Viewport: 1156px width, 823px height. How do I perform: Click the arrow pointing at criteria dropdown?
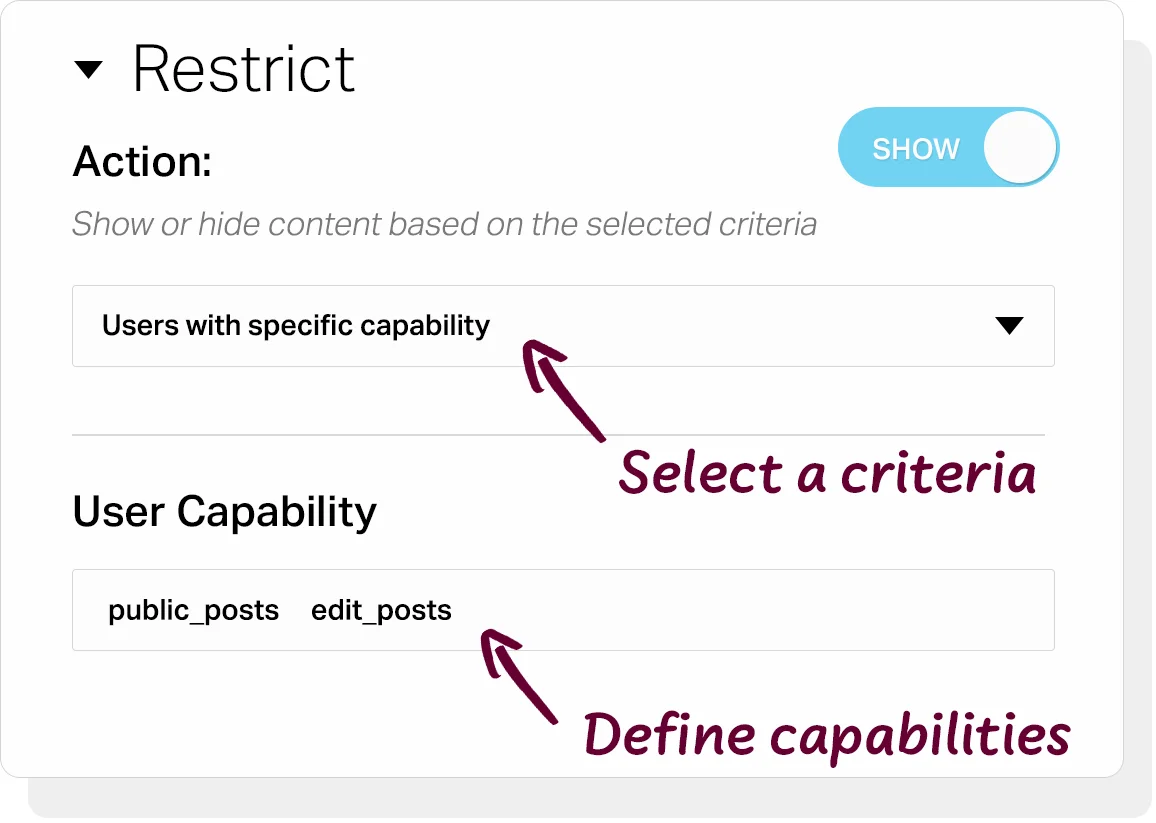click(562, 389)
